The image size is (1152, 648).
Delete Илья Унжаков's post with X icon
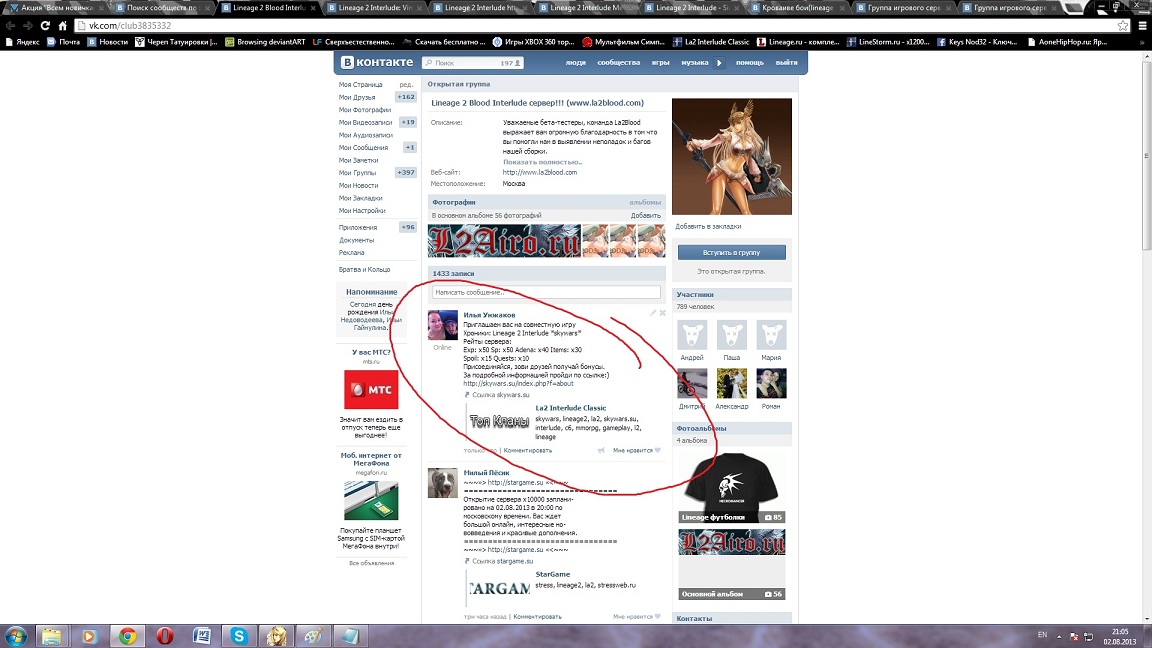click(x=663, y=313)
